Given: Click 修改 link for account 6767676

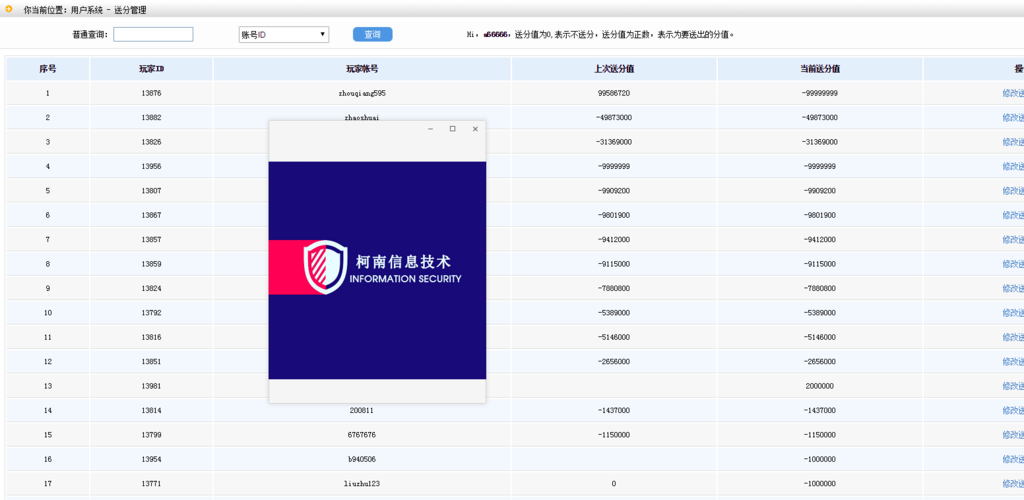Looking at the screenshot, I should coord(1013,435).
